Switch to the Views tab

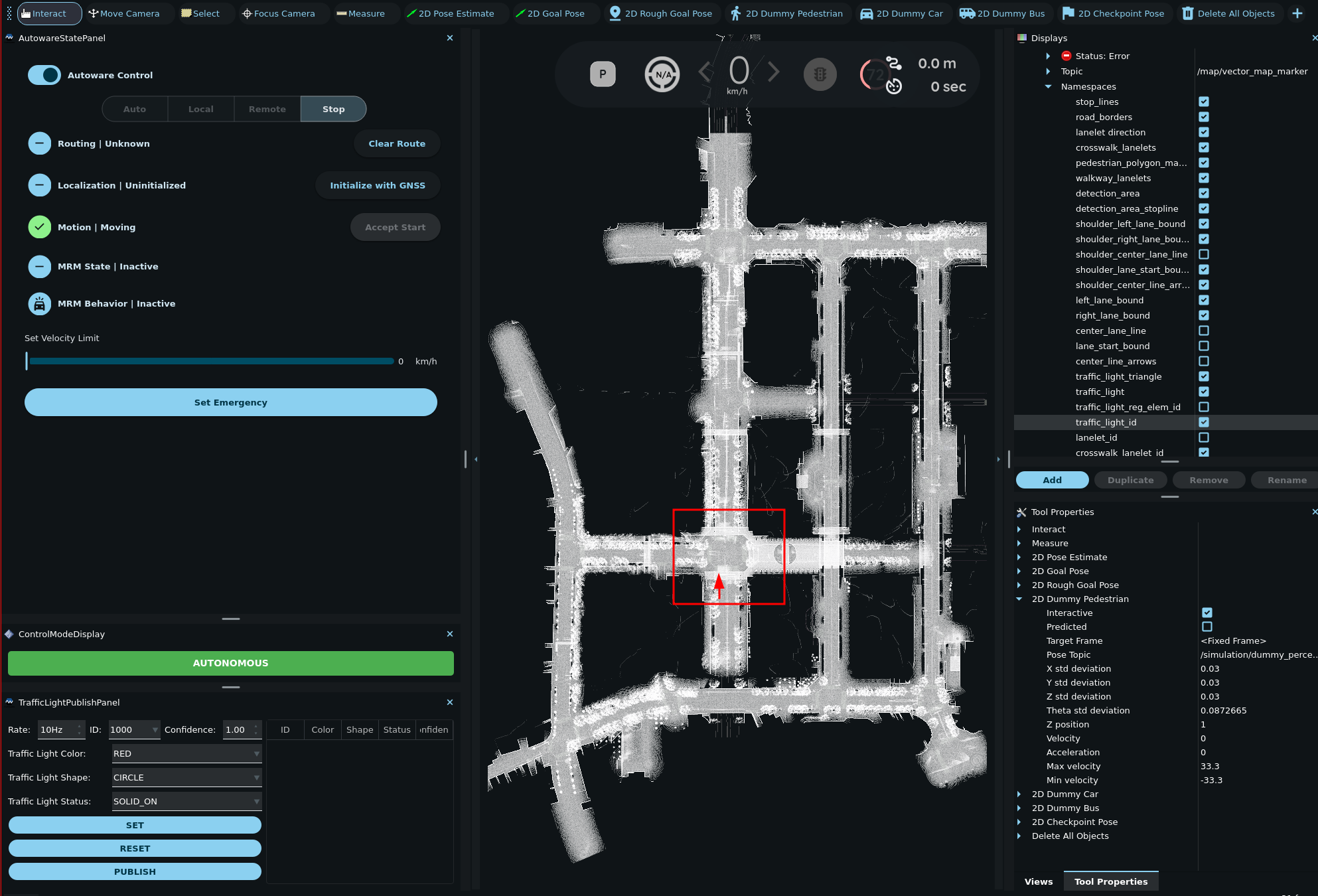(1039, 881)
